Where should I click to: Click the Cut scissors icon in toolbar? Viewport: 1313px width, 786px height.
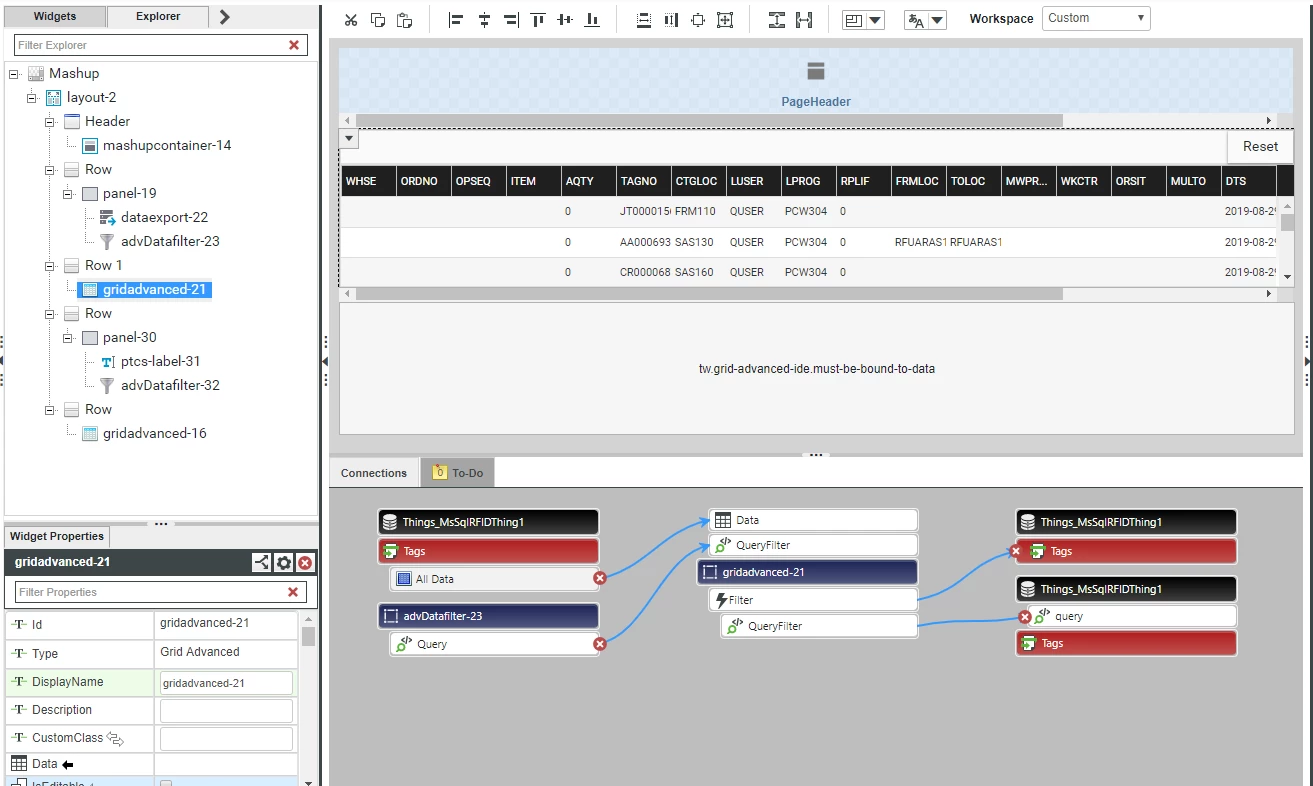350,20
